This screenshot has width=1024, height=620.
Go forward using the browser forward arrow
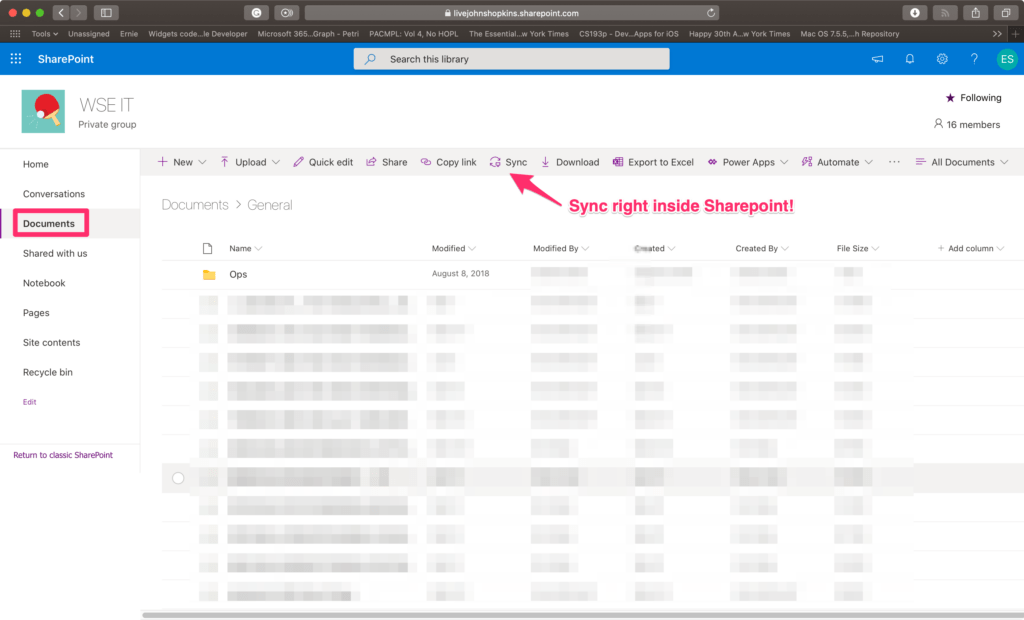tap(78, 12)
